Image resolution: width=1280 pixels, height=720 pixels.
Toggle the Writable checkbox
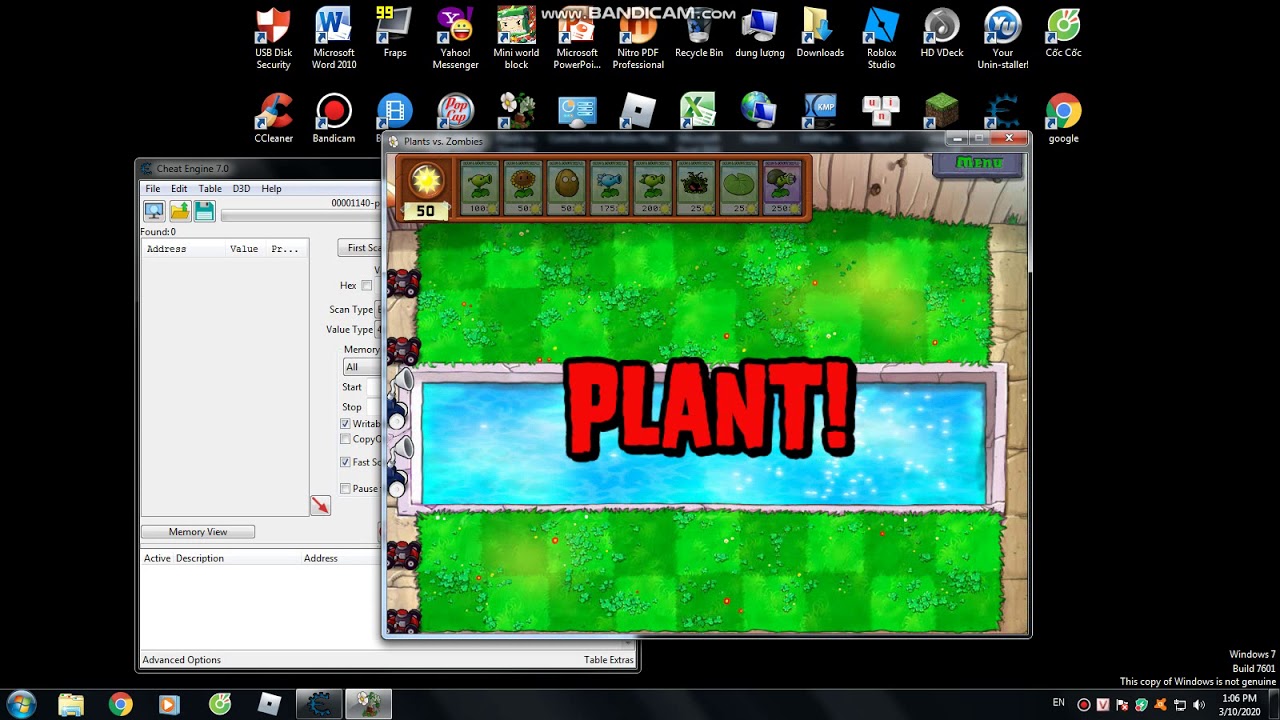tap(345, 424)
